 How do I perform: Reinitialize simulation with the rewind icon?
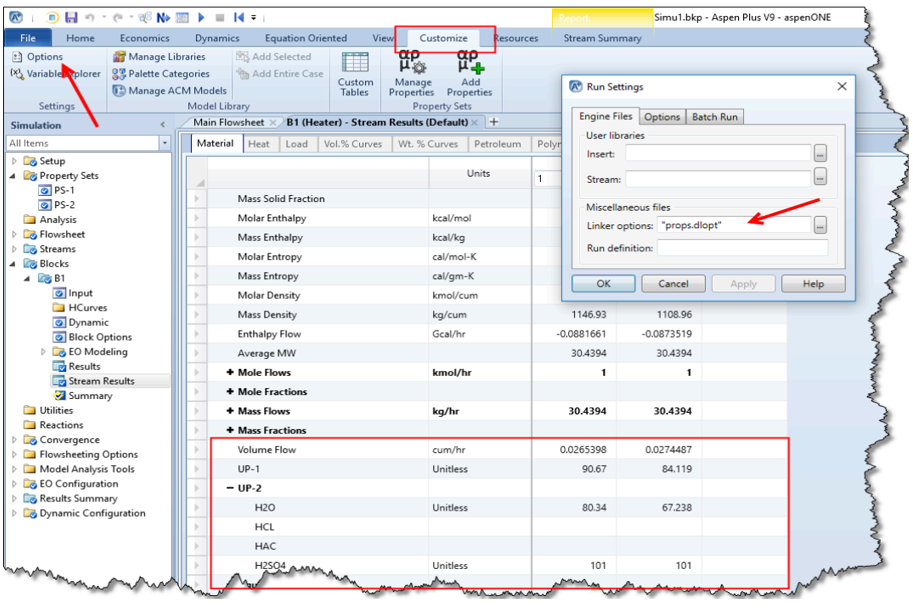pos(239,17)
